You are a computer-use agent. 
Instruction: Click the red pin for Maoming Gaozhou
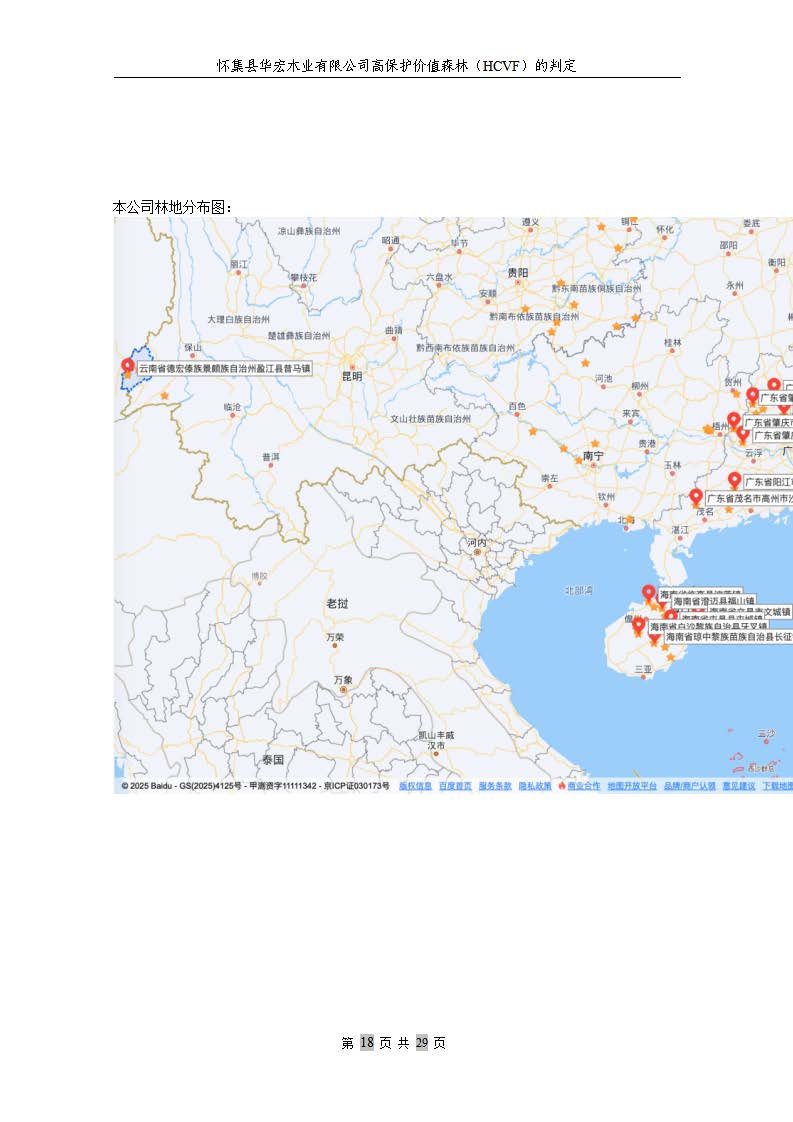click(696, 497)
